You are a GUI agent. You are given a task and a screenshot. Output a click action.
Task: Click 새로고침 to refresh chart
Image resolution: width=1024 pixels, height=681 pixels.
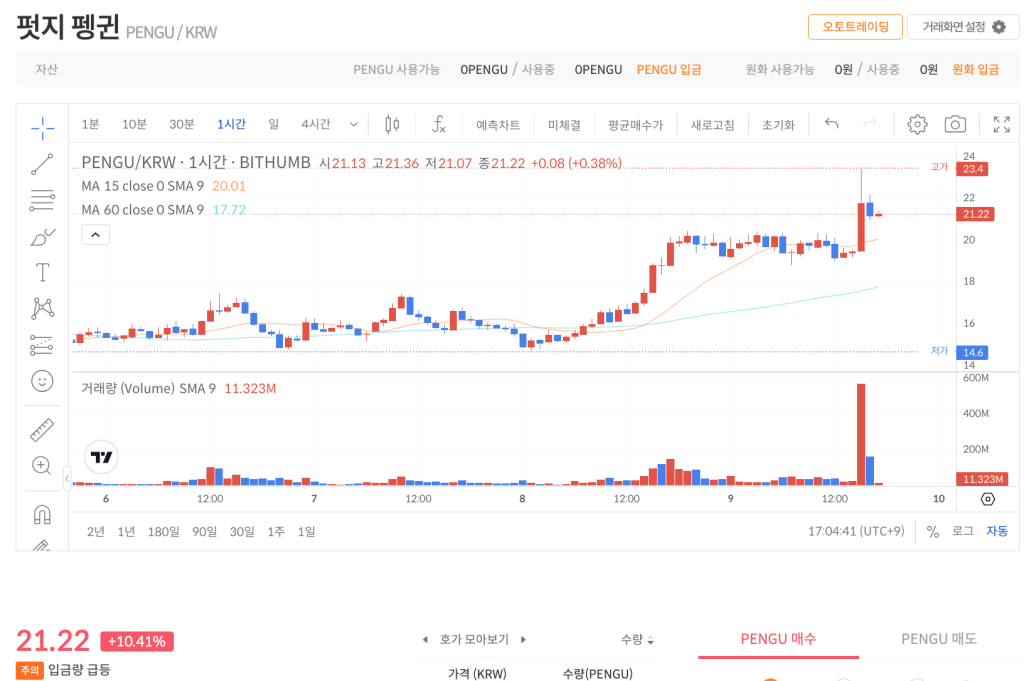tap(712, 125)
